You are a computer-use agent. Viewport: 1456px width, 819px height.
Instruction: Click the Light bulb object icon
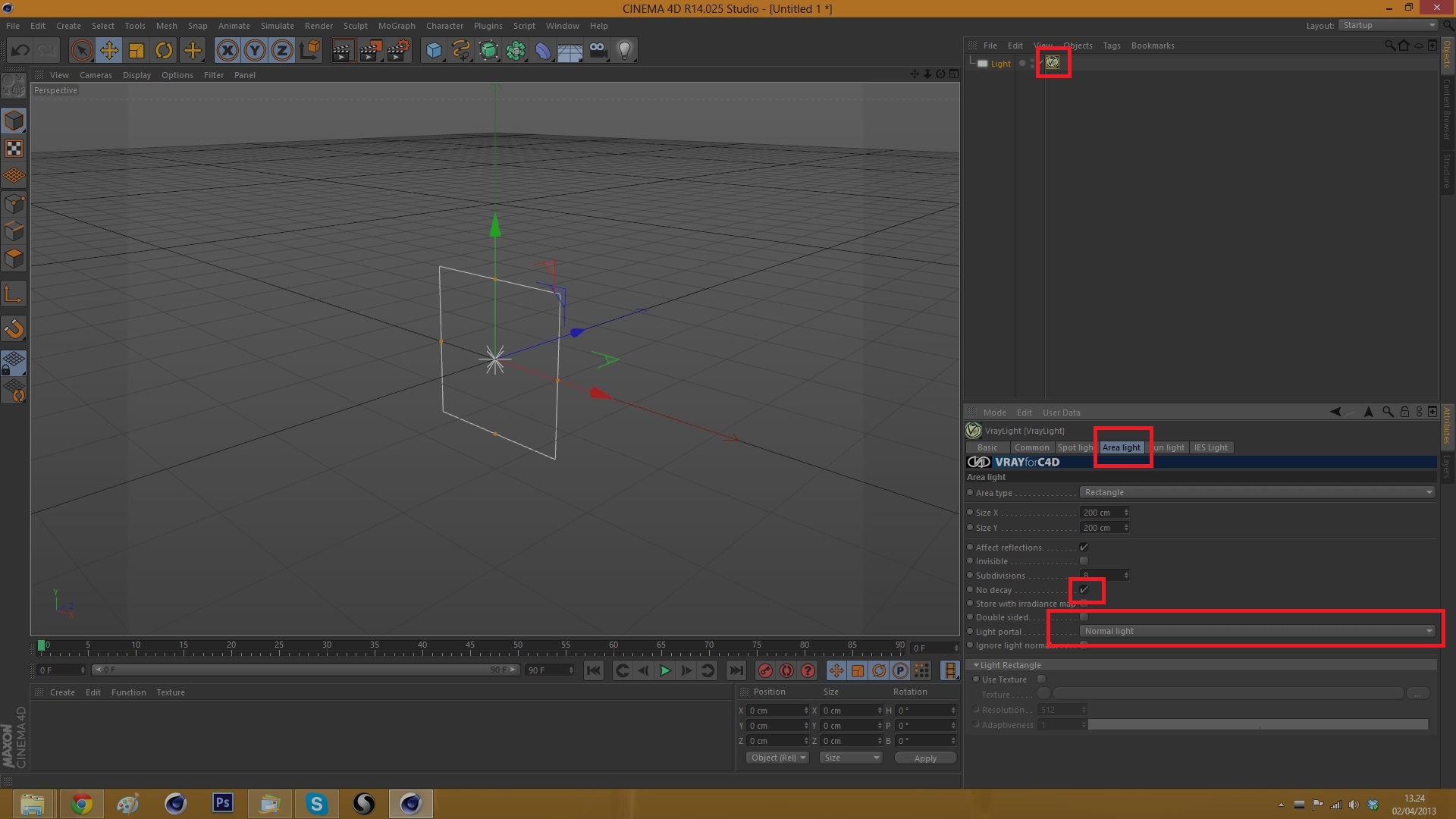624,51
